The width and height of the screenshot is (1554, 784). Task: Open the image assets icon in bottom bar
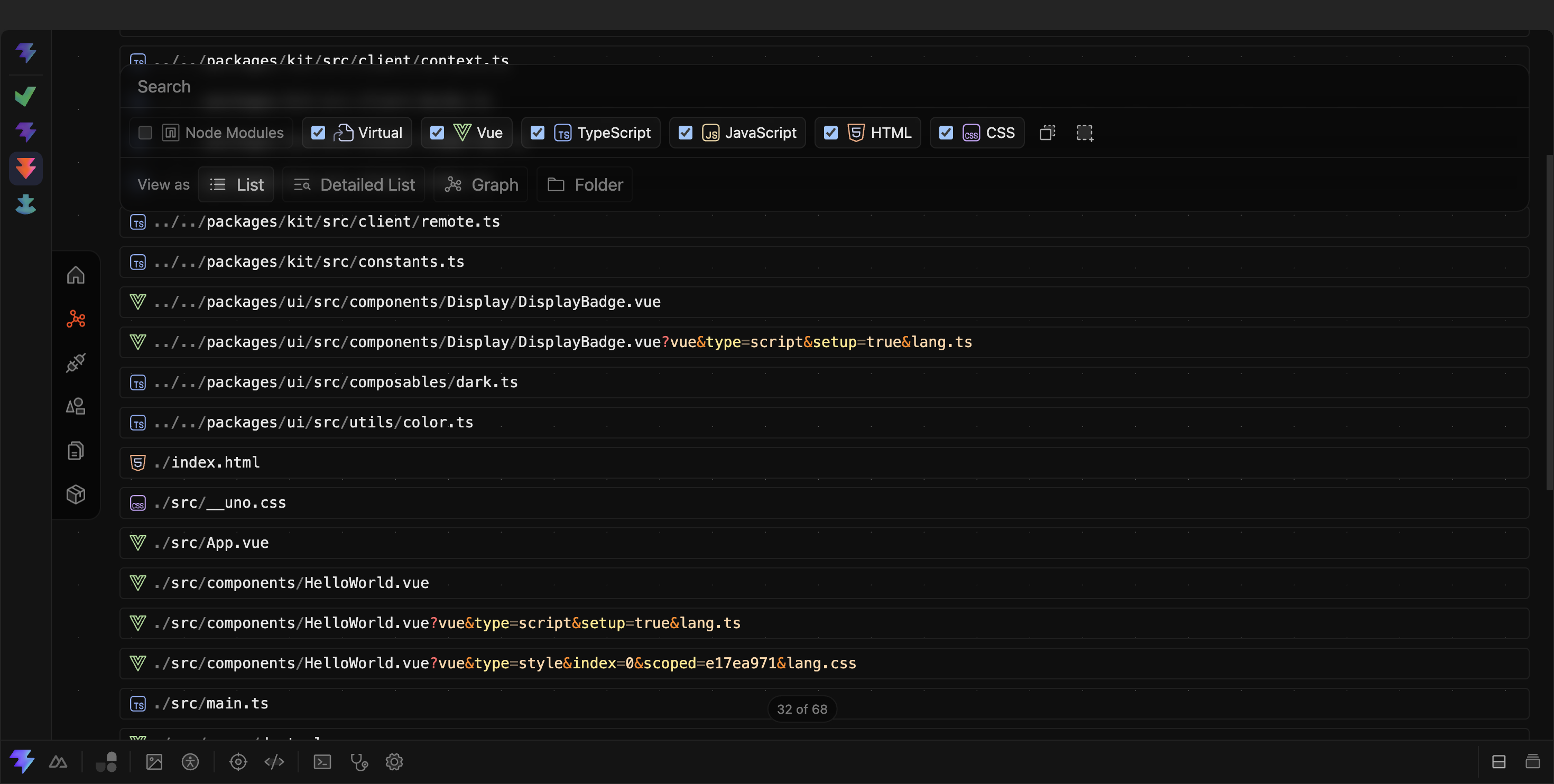click(x=154, y=762)
